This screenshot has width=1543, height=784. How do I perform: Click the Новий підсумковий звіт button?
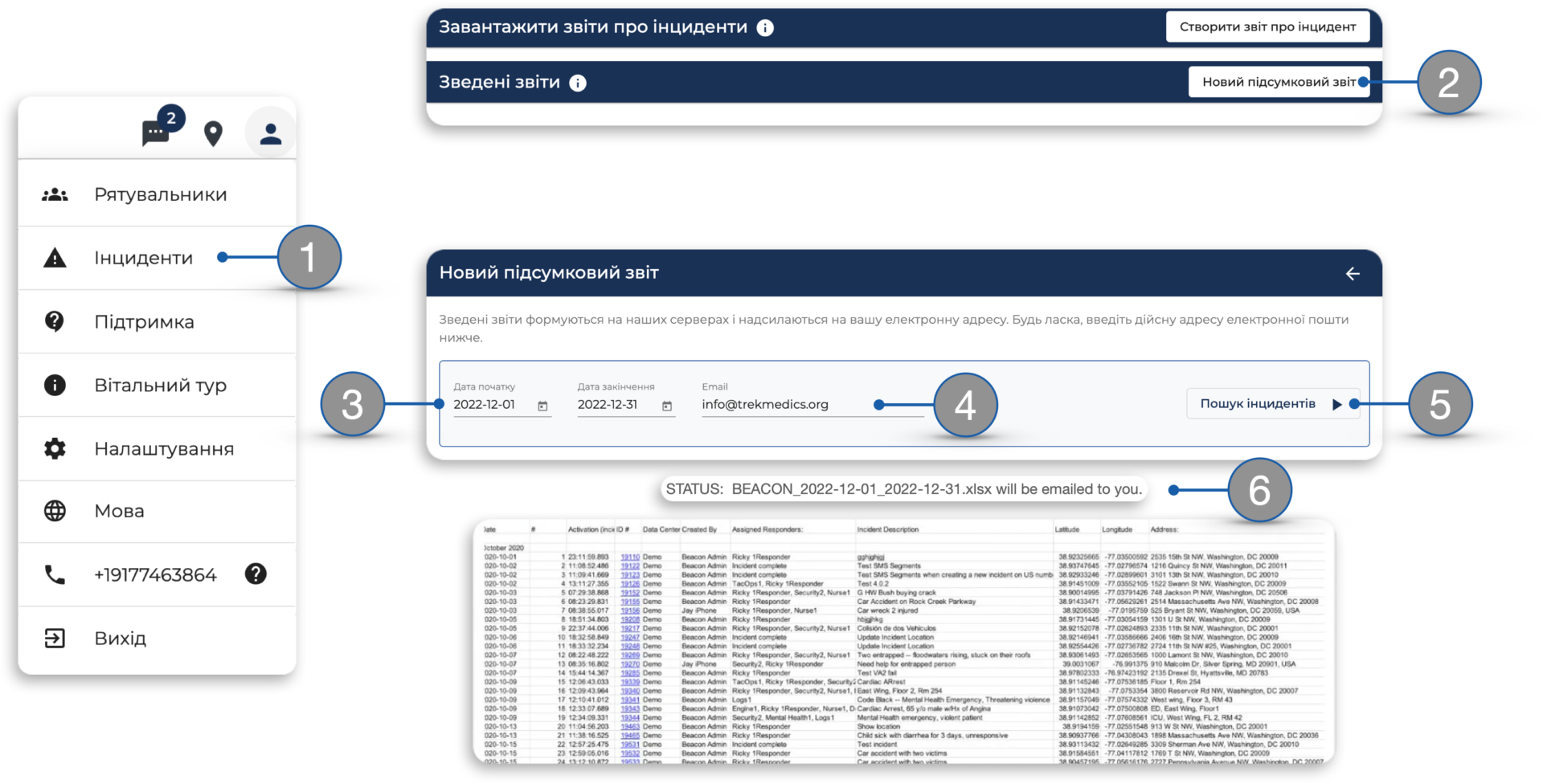(1278, 82)
